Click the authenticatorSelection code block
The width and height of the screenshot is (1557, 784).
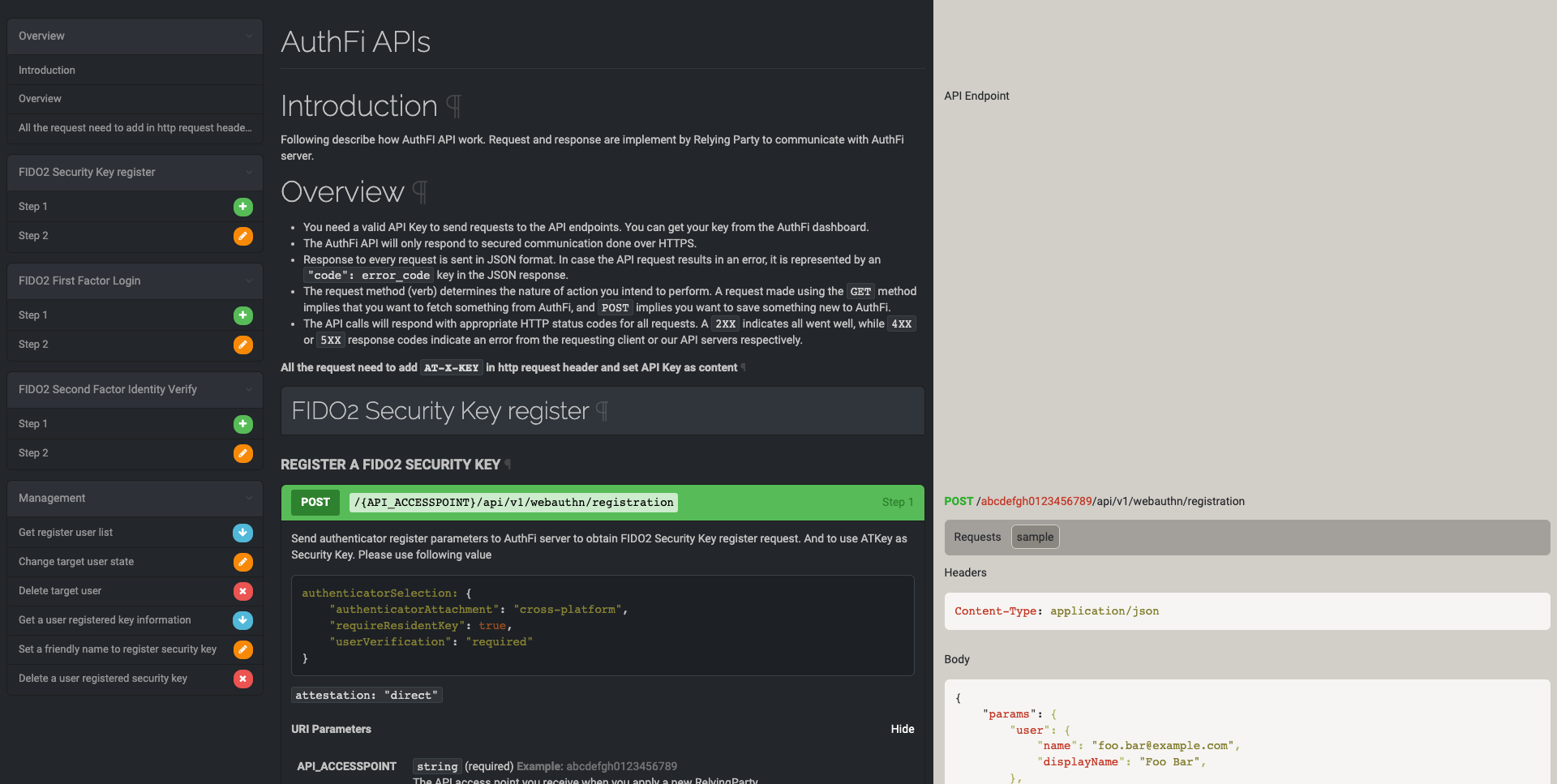point(603,626)
